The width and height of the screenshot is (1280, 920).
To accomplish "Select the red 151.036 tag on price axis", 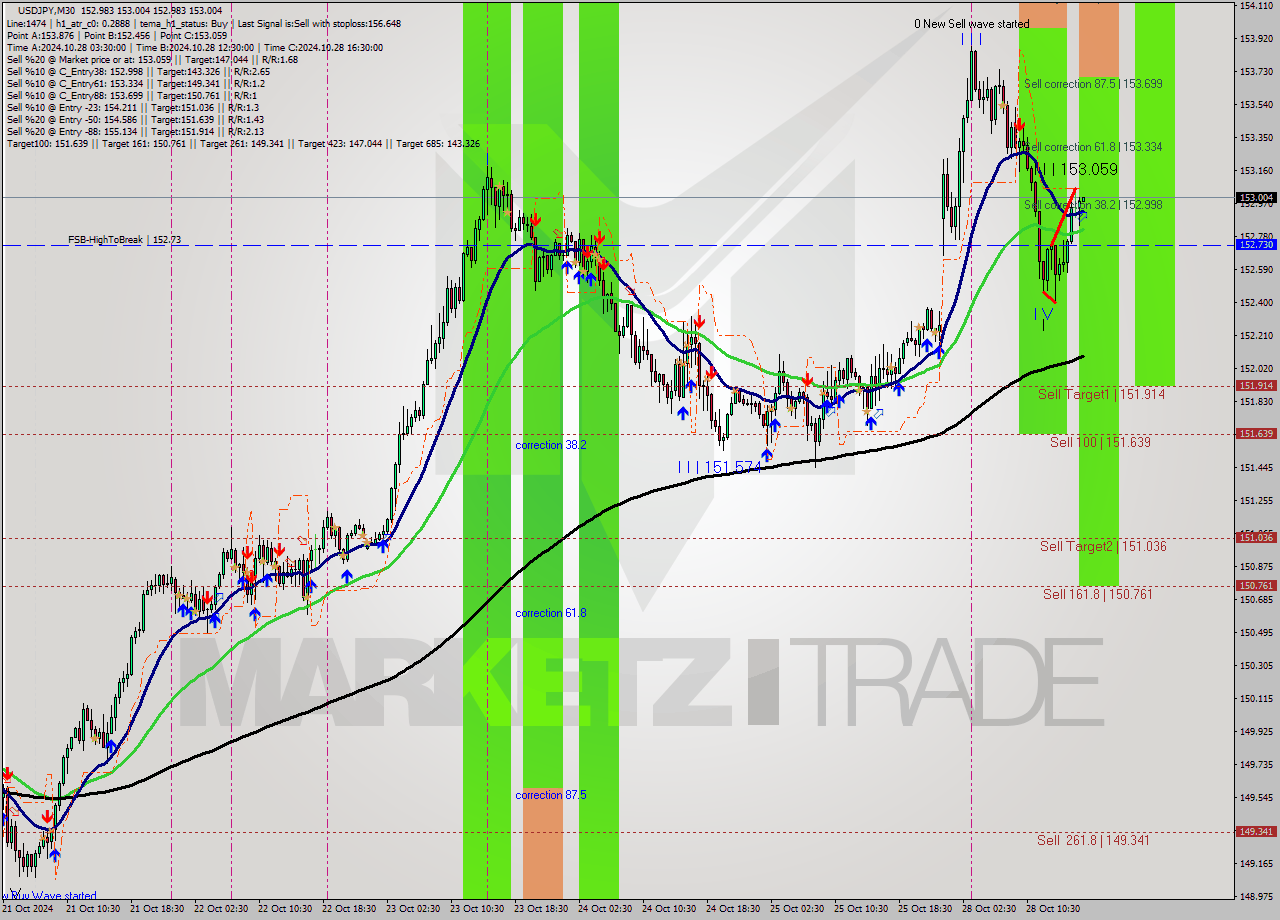I will click(1257, 537).
